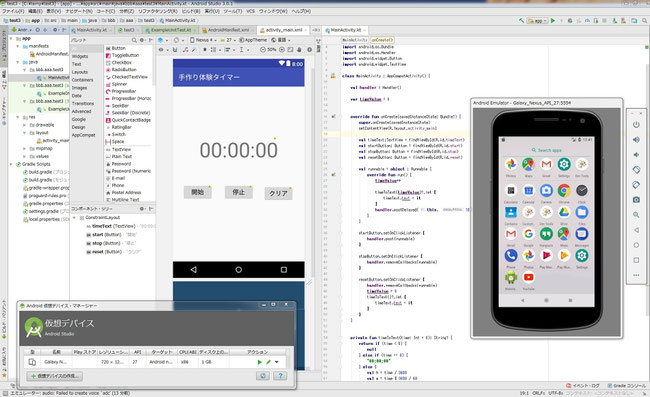Open the ヘルプ(H) menu
This screenshot has height=397, width=650.
click(x=301, y=11)
